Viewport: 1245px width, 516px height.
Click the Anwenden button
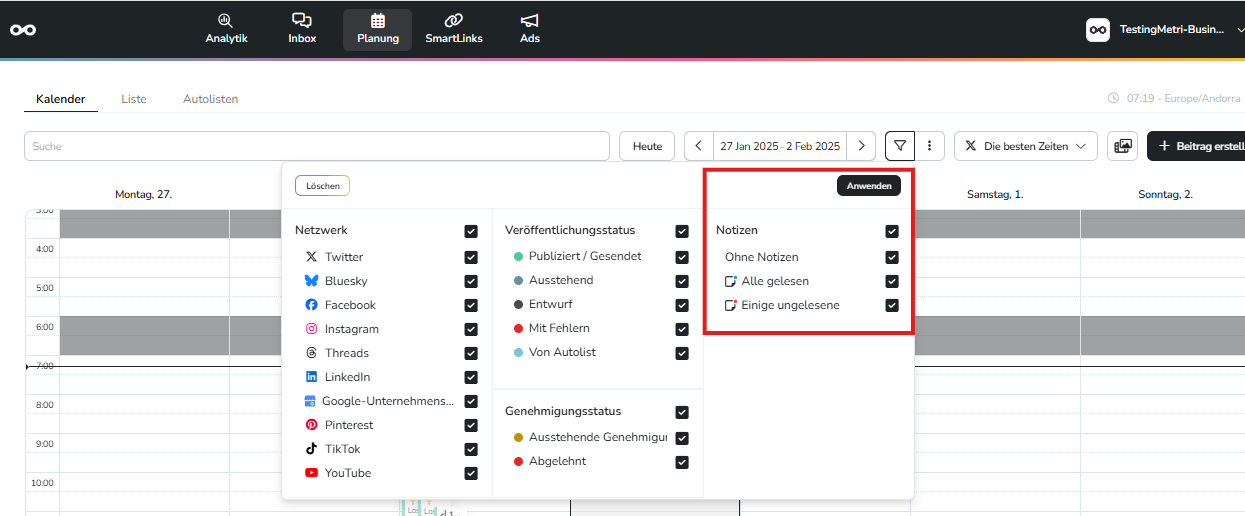[869, 186]
